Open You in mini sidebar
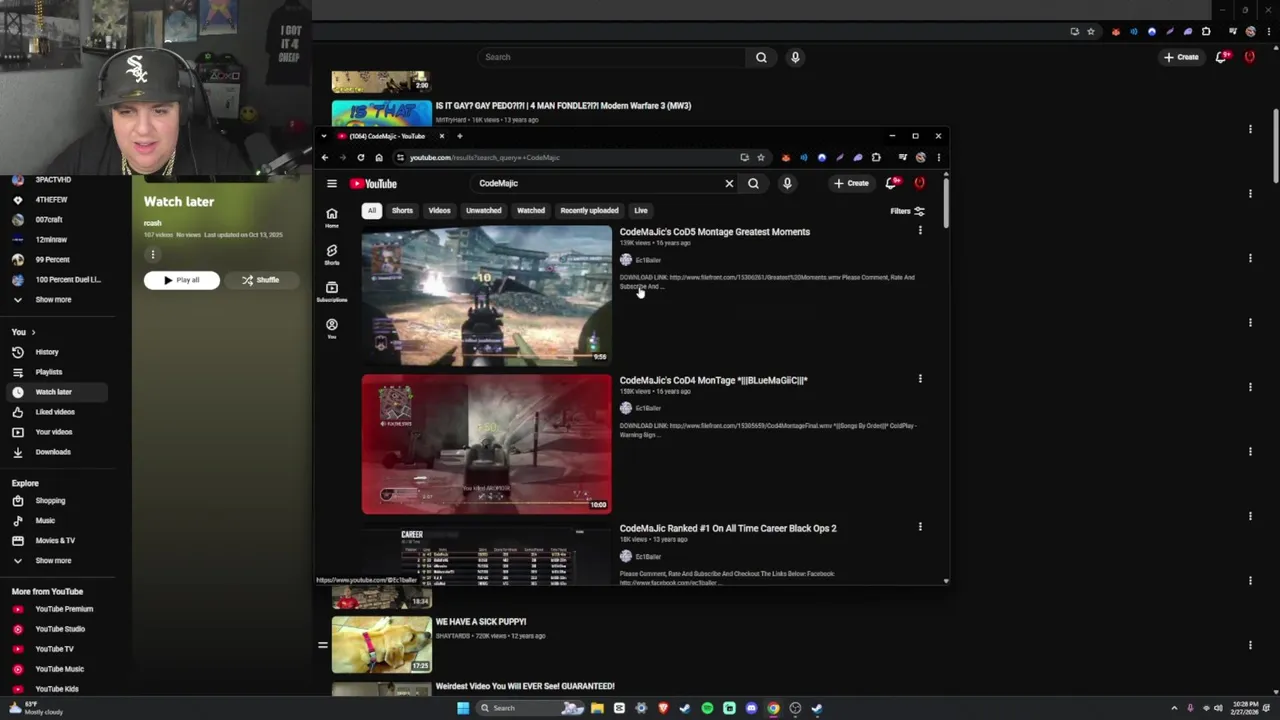 pos(332,328)
